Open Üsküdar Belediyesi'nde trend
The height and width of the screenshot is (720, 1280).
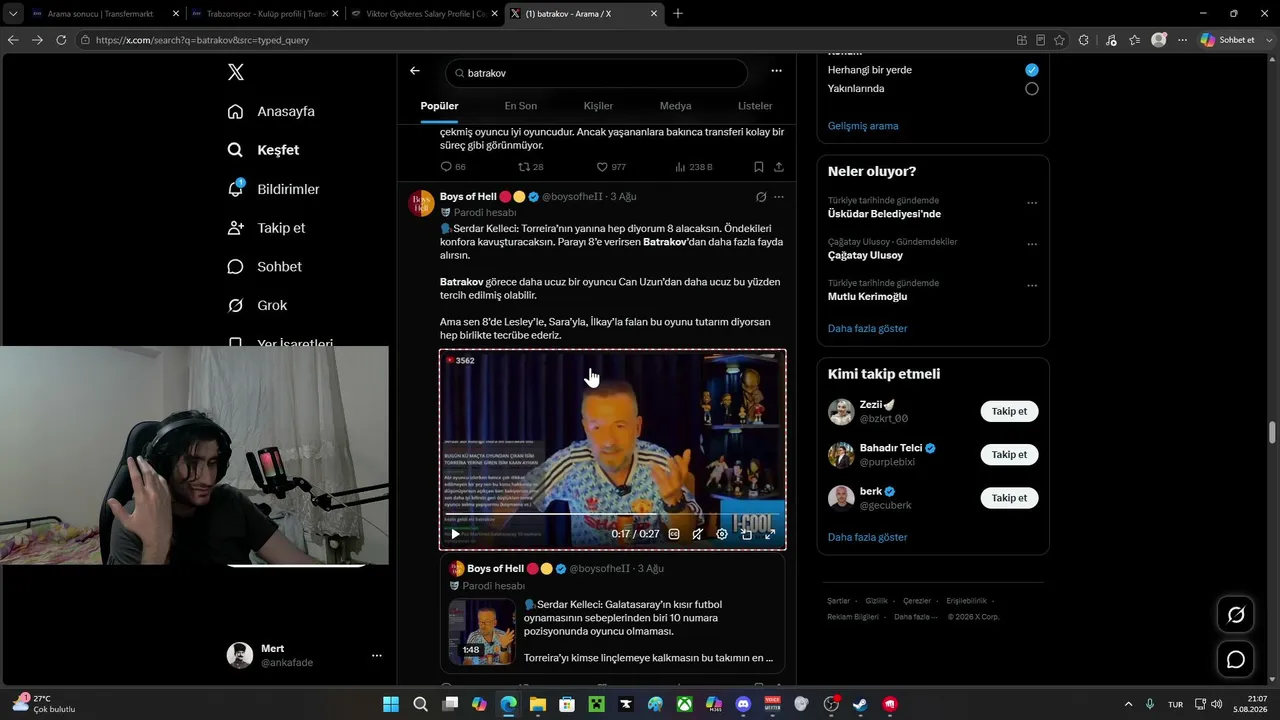(884, 214)
